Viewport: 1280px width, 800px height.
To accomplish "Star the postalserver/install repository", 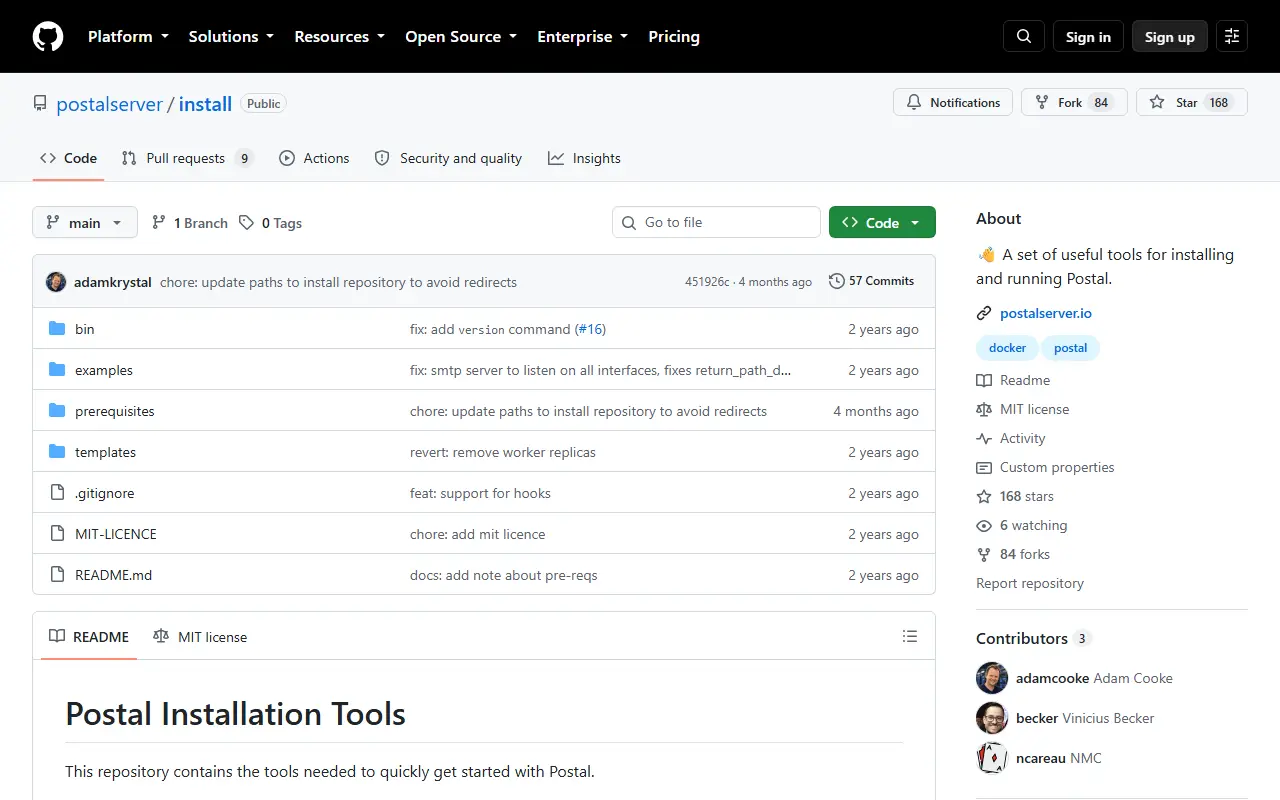I will click(x=1192, y=102).
